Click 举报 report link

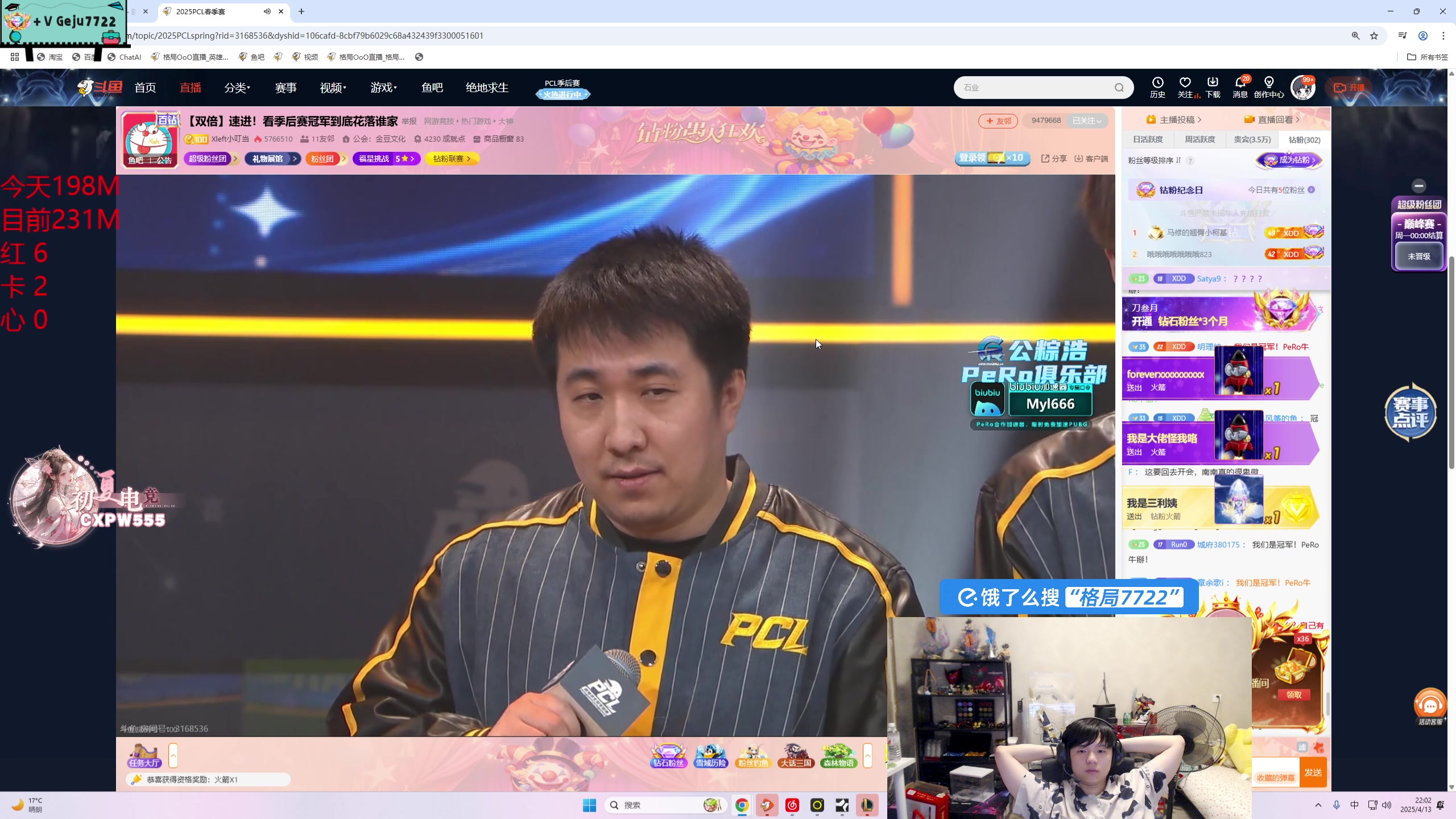coord(409,121)
